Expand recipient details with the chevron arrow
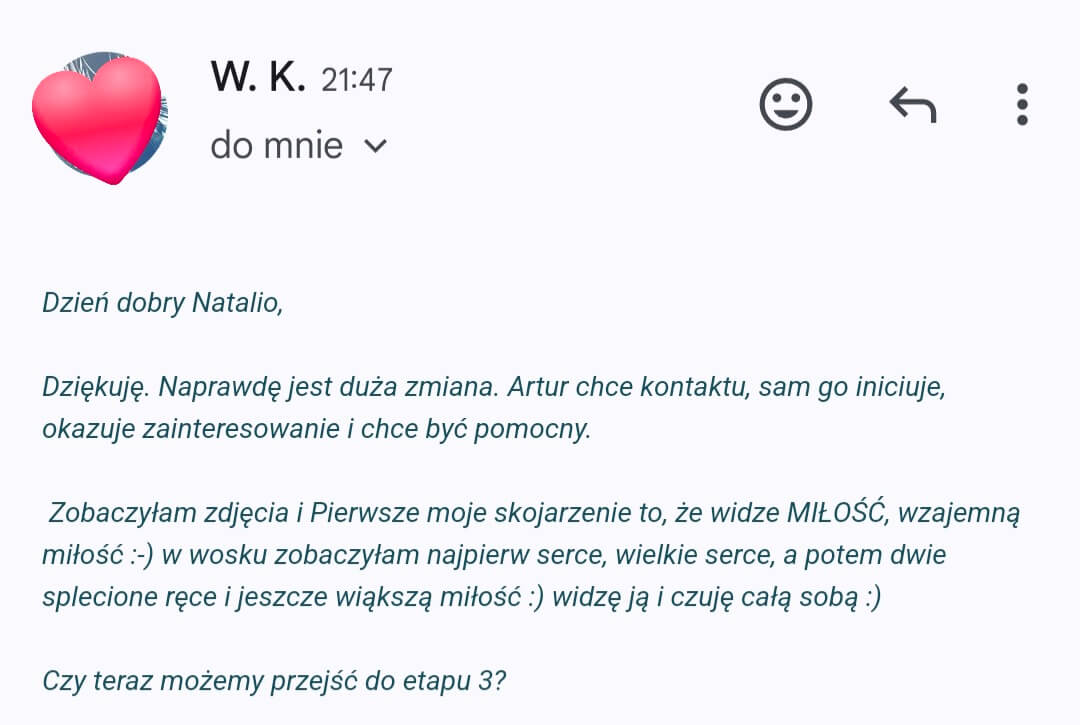 coord(375,146)
